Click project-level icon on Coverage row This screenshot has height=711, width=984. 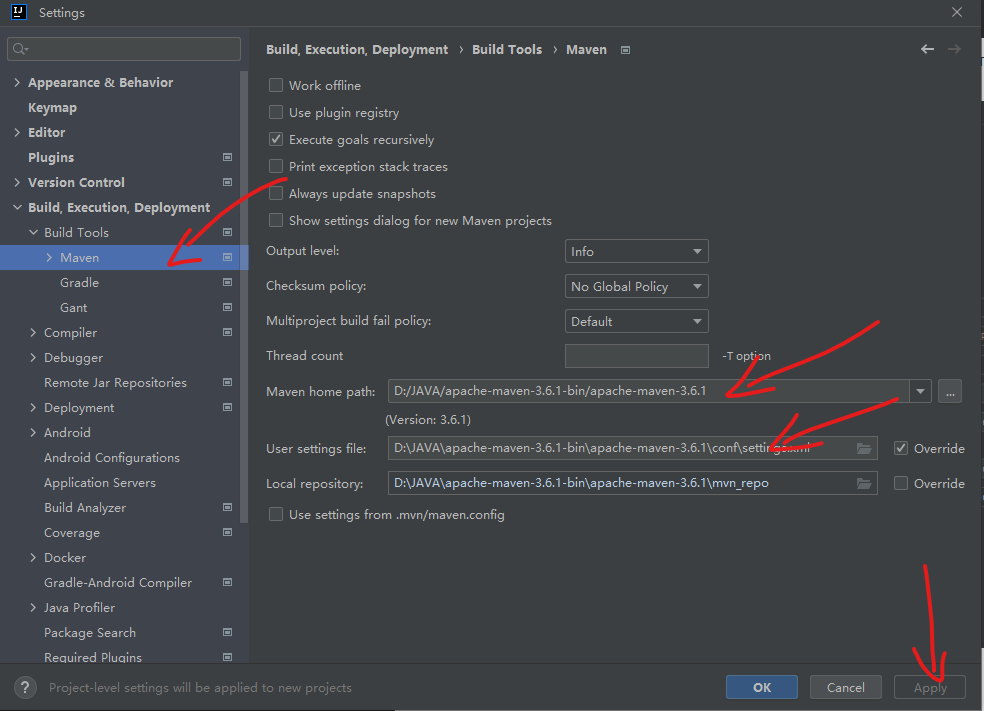(x=228, y=532)
